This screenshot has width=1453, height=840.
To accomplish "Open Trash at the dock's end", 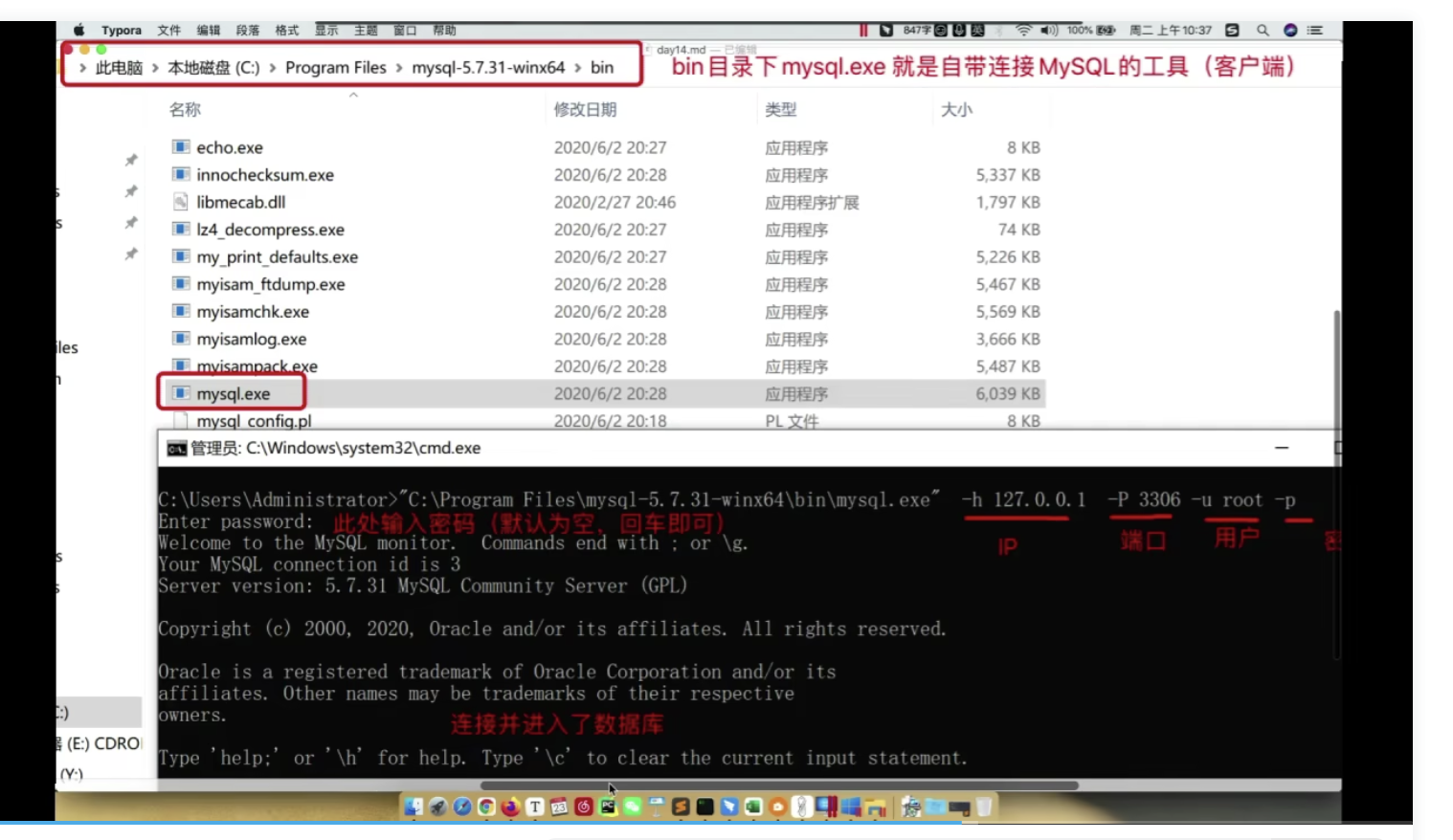I will (984, 807).
